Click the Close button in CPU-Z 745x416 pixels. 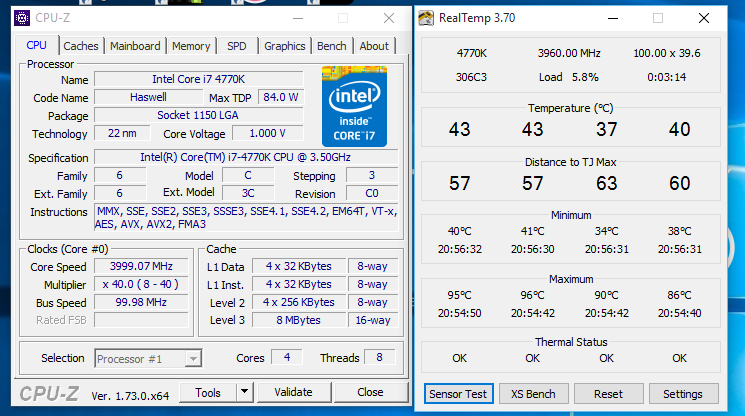pos(370,392)
